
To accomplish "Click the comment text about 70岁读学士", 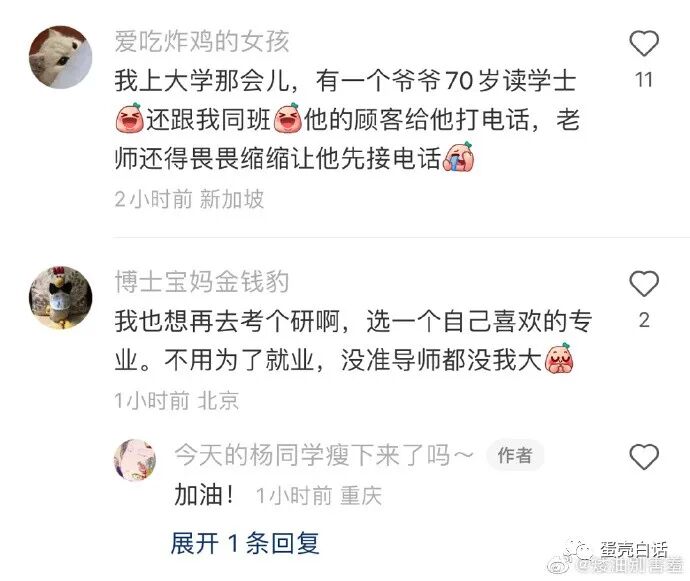I will tap(347, 120).
